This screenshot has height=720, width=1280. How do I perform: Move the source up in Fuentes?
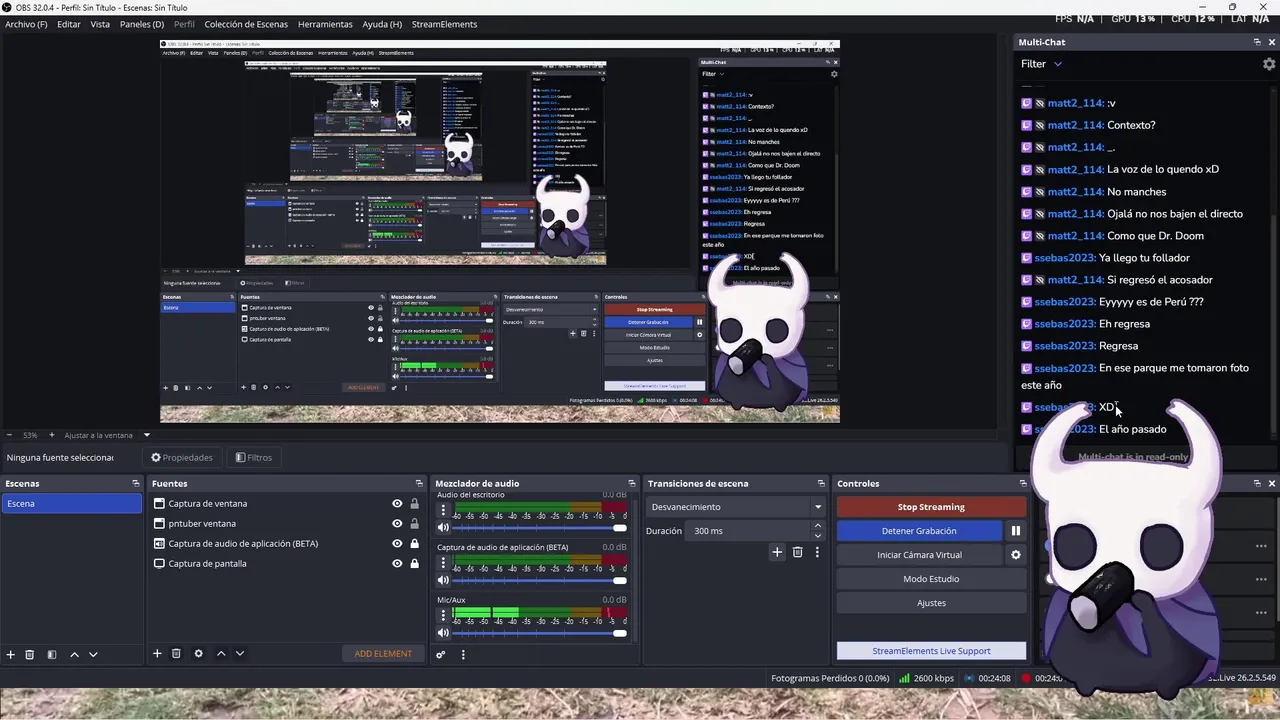pos(221,653)
